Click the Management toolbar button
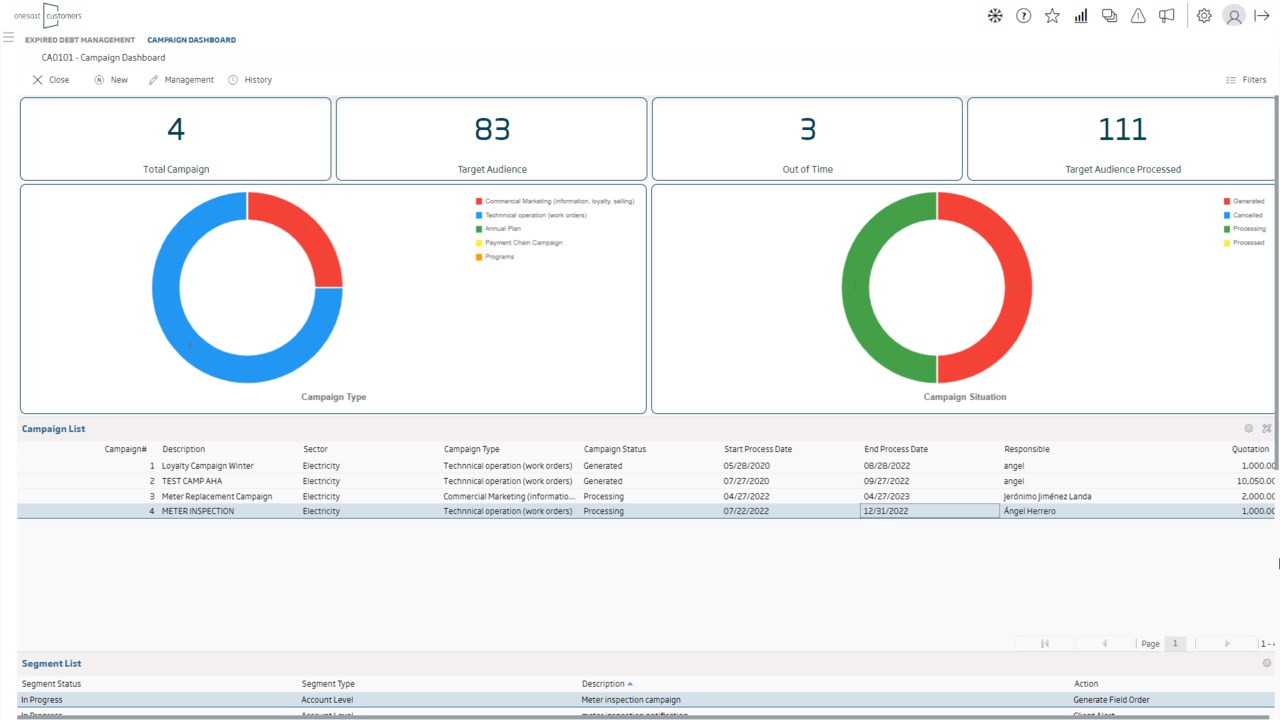The height and width of the screenshot is (720, 1280). (181, 80)
